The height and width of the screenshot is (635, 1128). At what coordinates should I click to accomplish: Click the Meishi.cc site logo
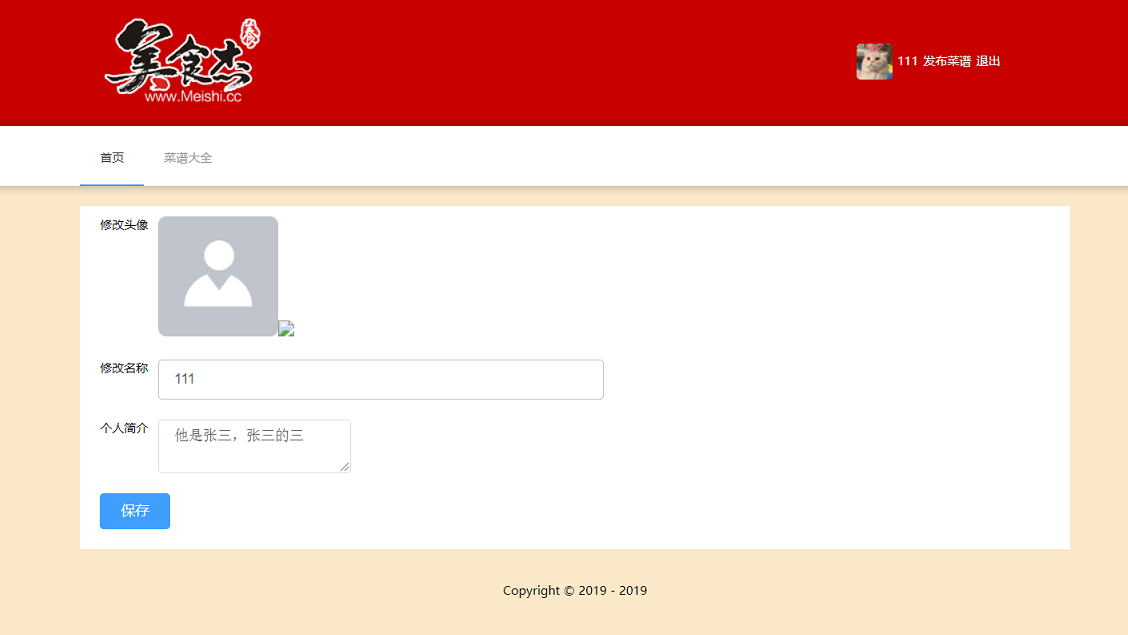(183, 62)
